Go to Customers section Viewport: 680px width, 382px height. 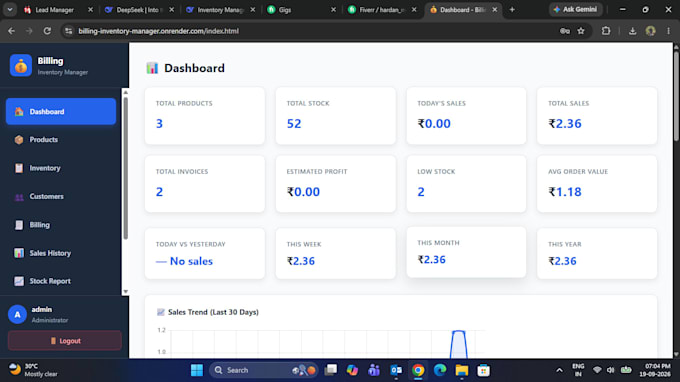click(61, 196)
